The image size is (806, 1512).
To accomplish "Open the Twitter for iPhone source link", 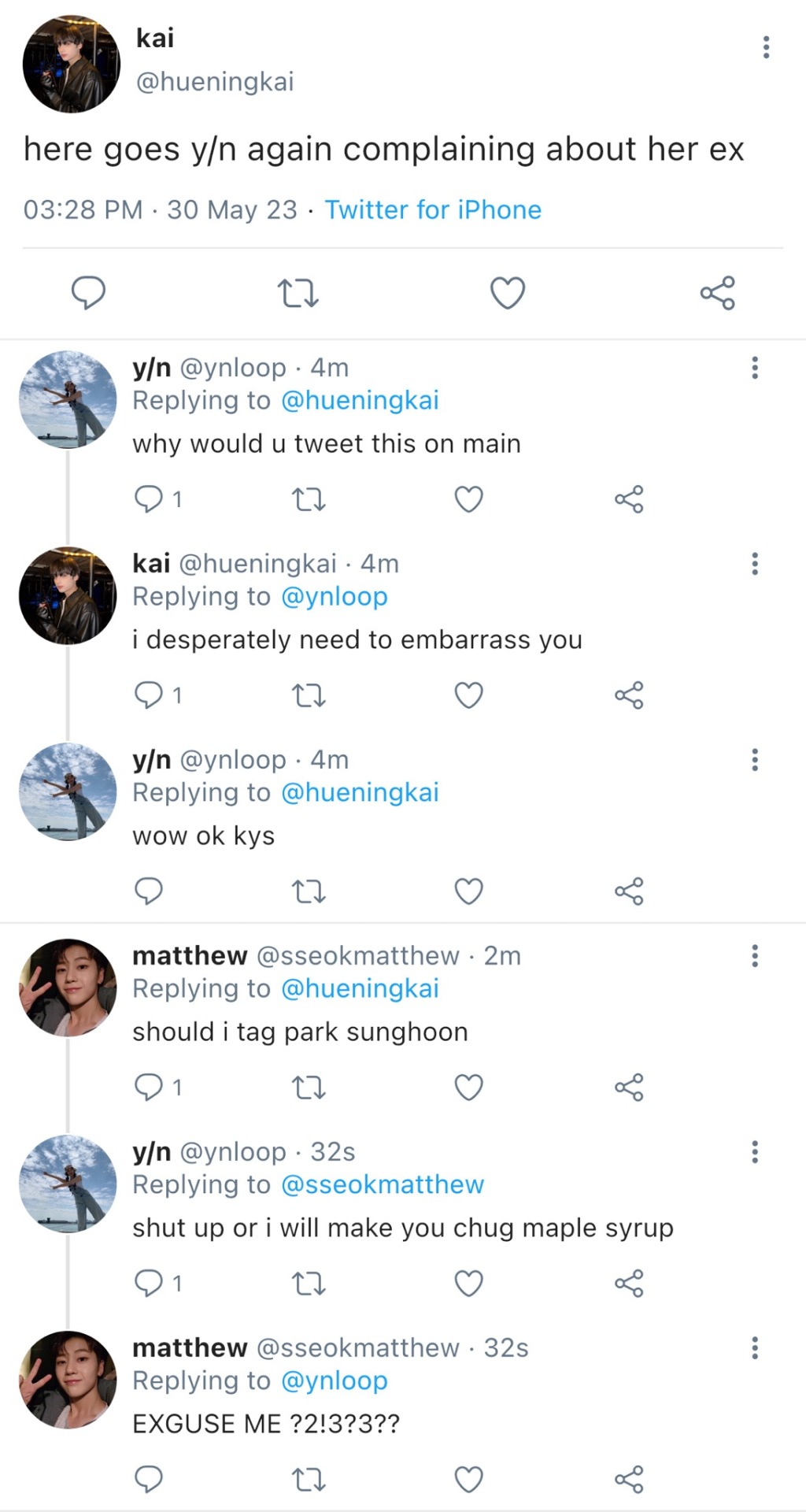I will coord(433,210).
